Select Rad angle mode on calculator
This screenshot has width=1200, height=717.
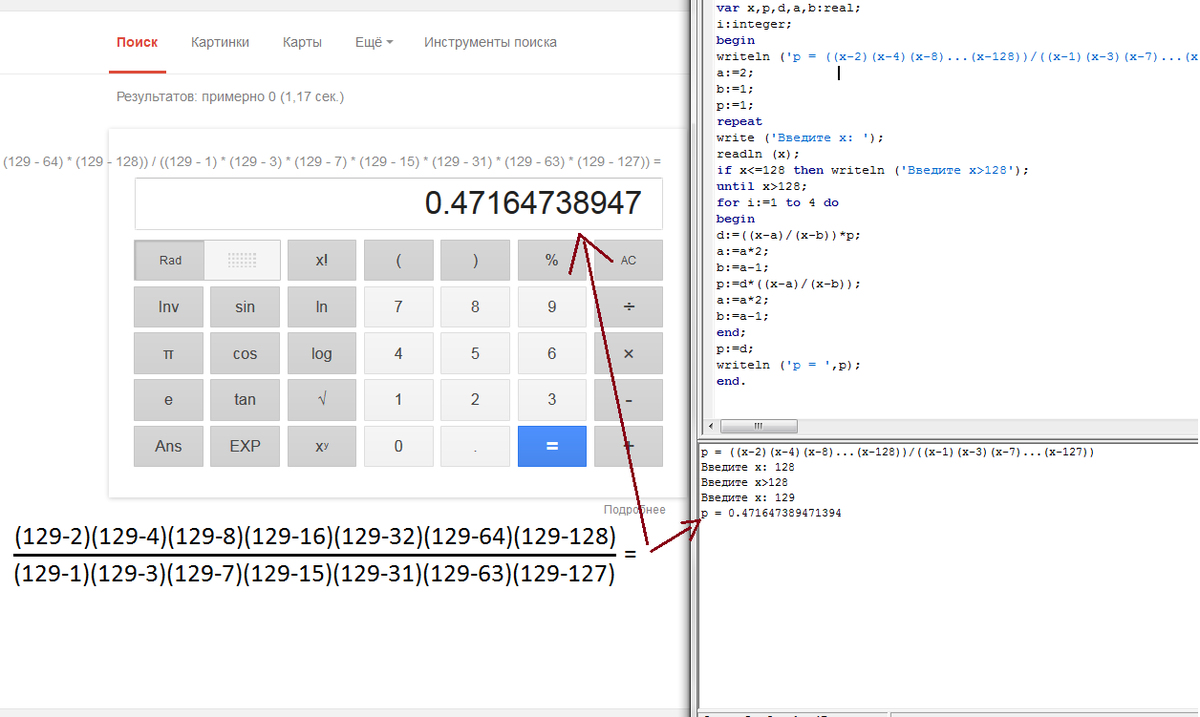(x=170, y=260)
